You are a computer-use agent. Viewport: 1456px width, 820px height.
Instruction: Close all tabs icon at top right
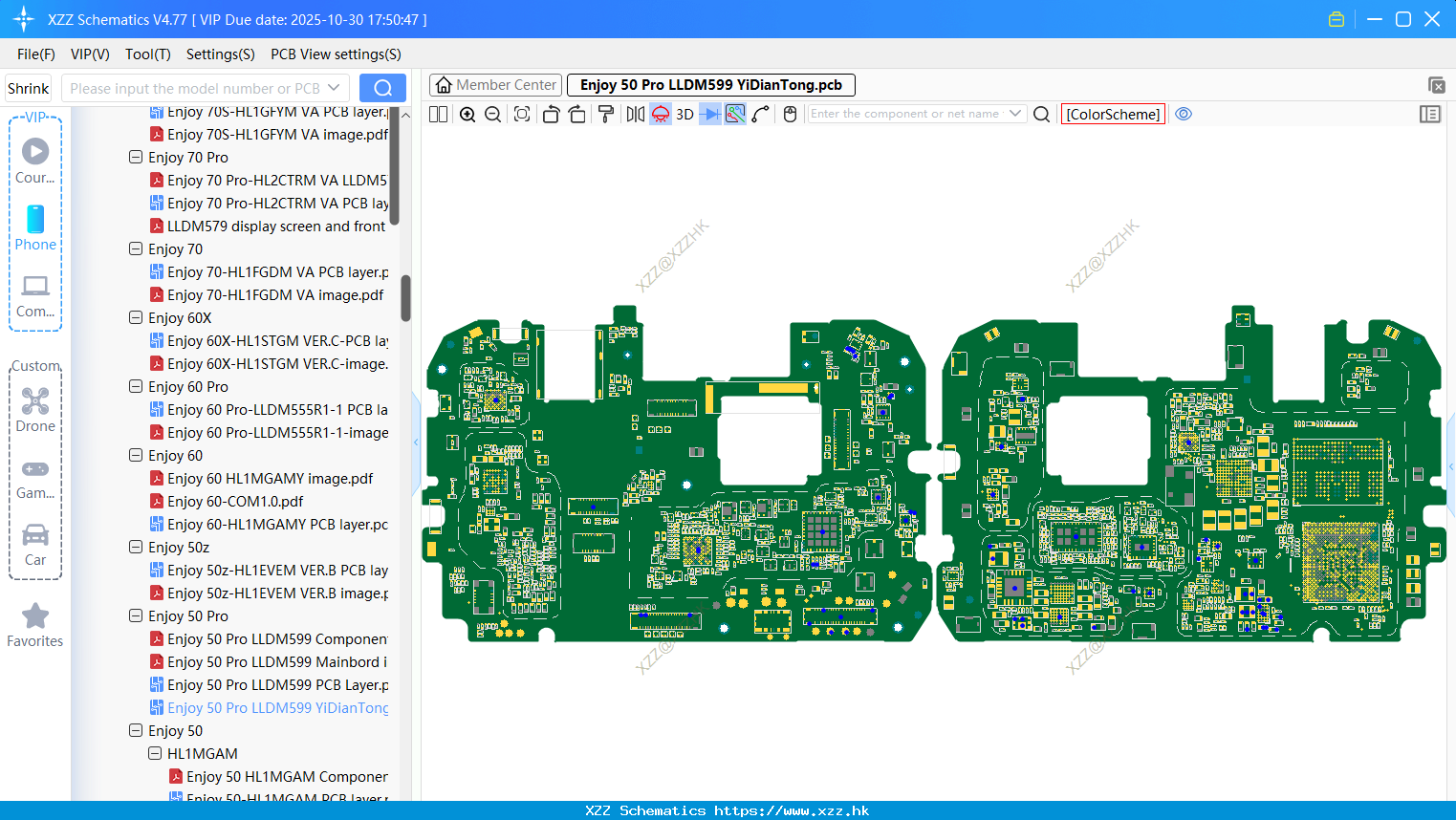pyautogui.click(x=1436, y=85)
